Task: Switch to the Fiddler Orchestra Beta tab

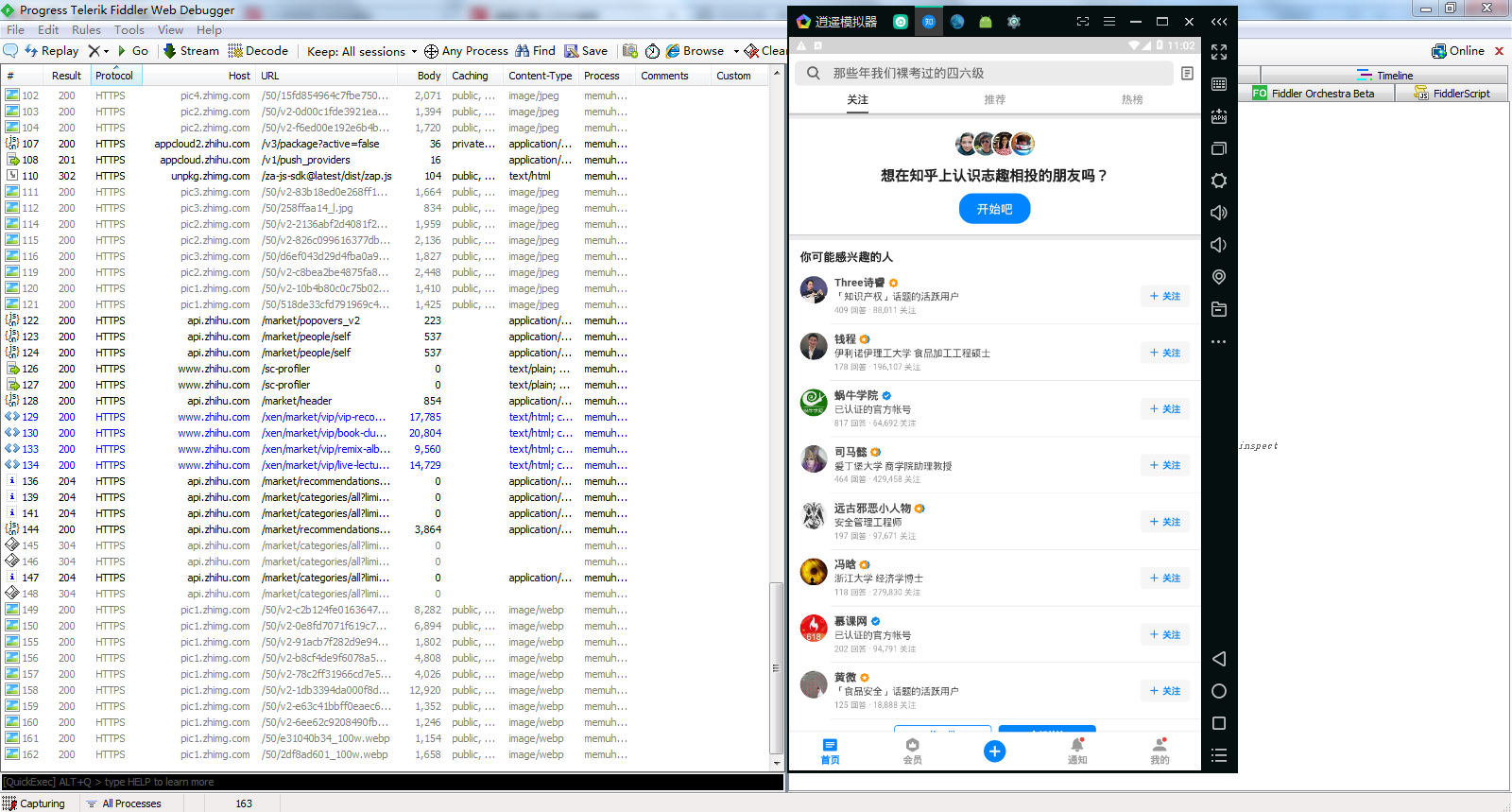Action: coord(1314,94)
